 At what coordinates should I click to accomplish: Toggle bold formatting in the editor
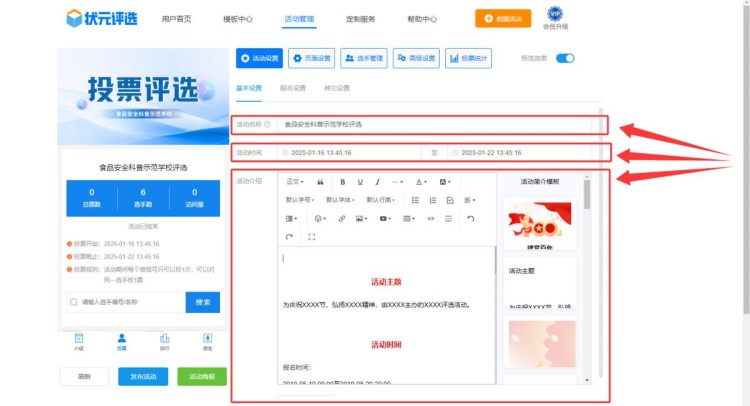pos(342,182)
